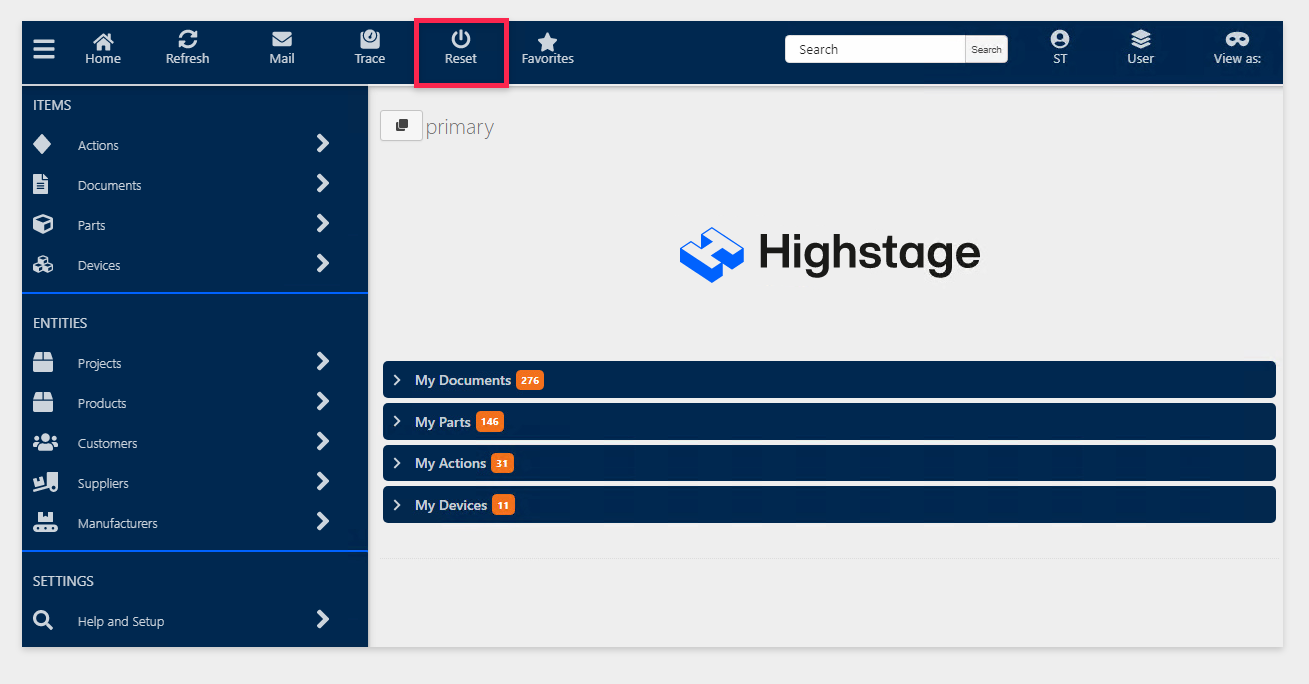1309x684 pixels.
Task: Click the Suppliers label
Action: tap(103, 484)
